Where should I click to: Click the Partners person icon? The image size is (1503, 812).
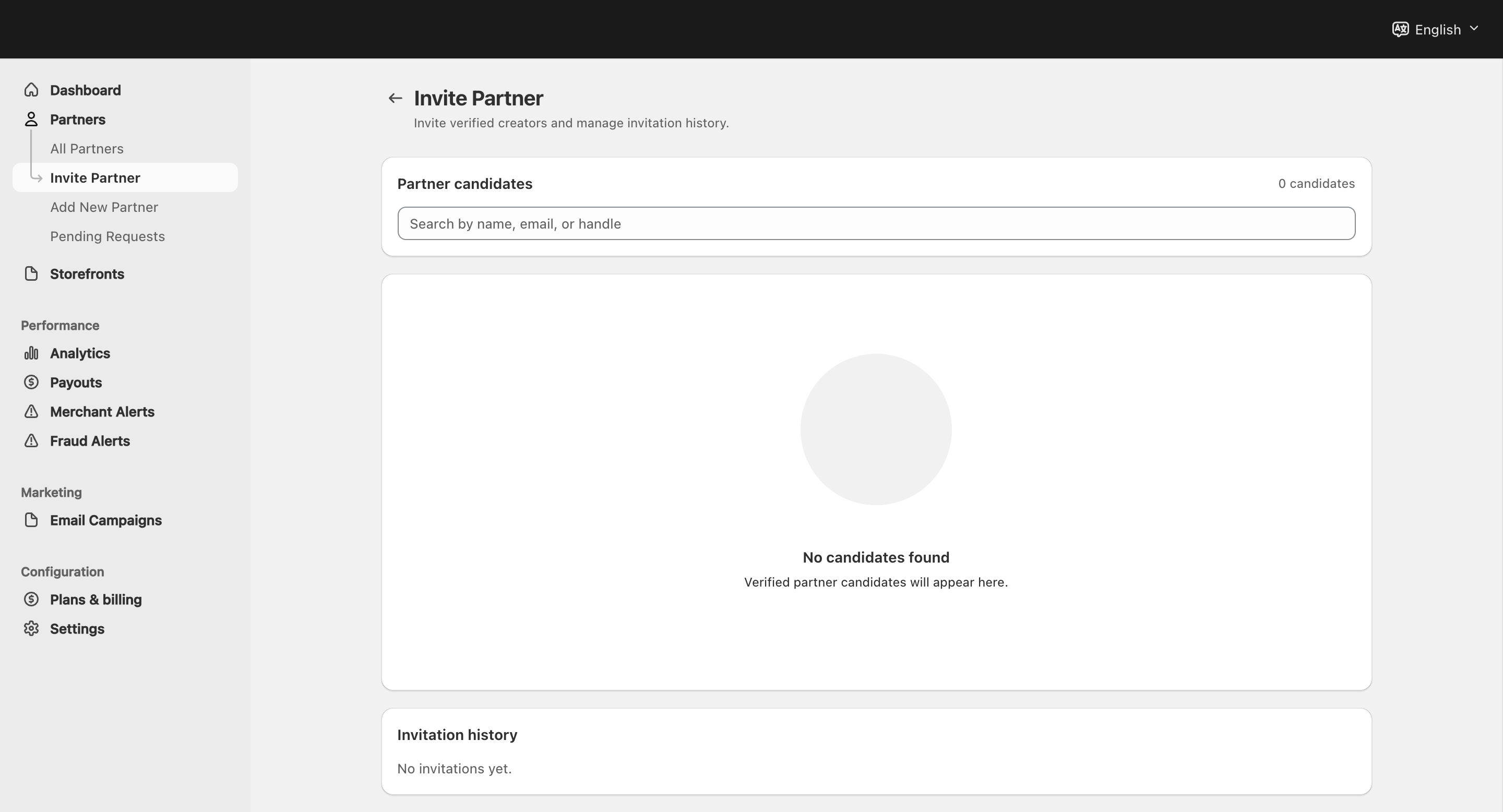point(31,119)
